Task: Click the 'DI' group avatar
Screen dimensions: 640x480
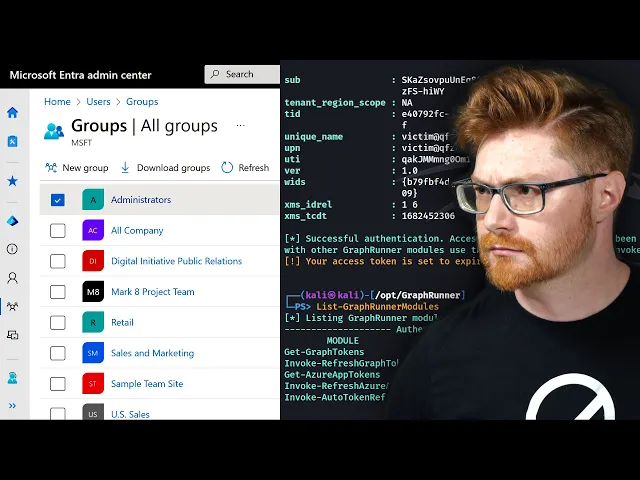Action: [93, 261]
